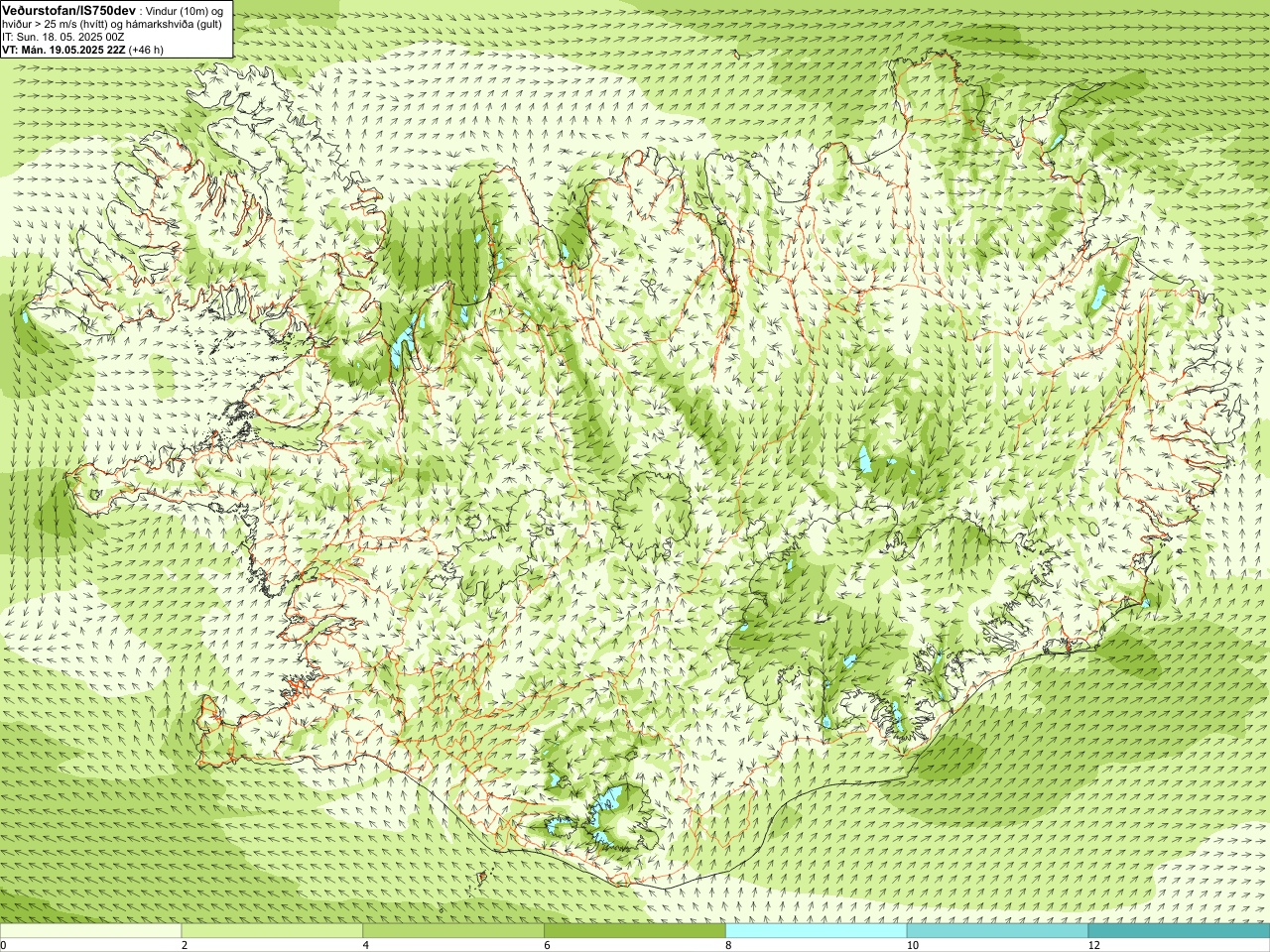Image resolution: width=1270 pixels, height=952 pixels.
Task: Click the 'VT: Mán. 19.05.2025 22Z' valid time
Action: (63, 50)
